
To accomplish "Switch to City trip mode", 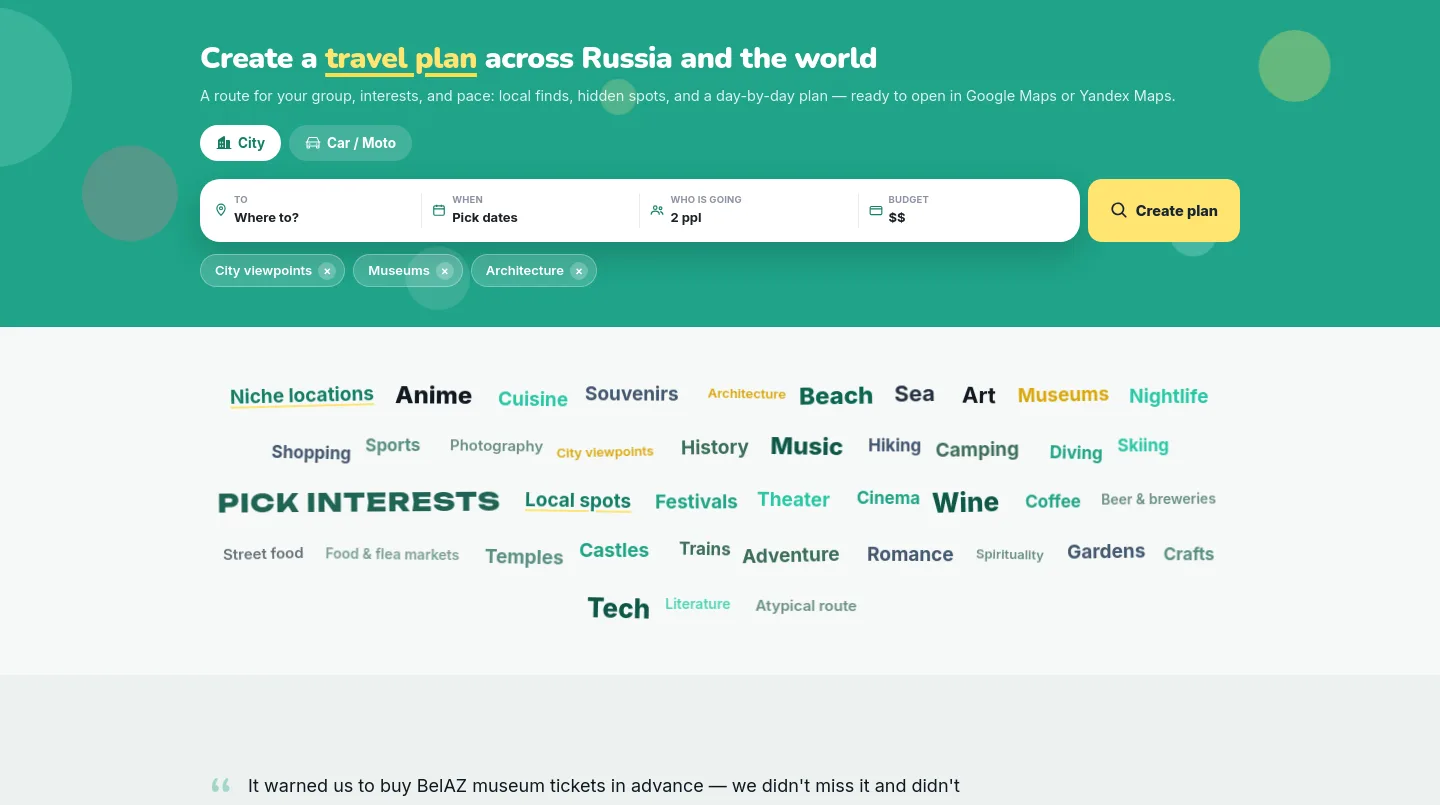I will point(240,143).
